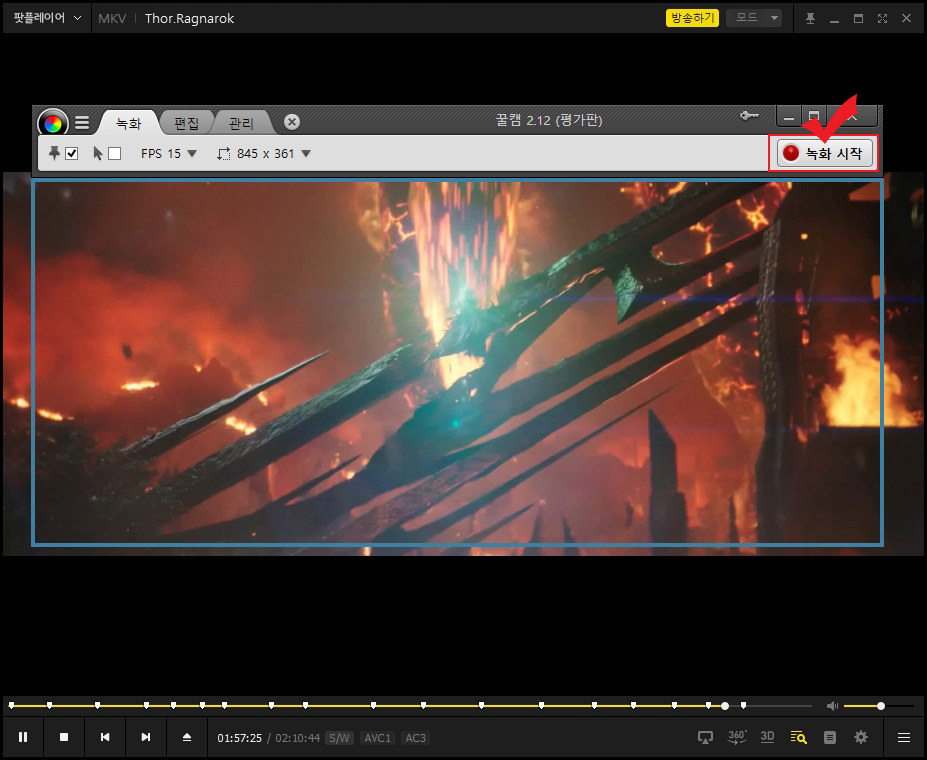Click the S/W decoder badge
Image resolution: width=927 pixels, height=760 pixels.
click(x=339, y=738)
